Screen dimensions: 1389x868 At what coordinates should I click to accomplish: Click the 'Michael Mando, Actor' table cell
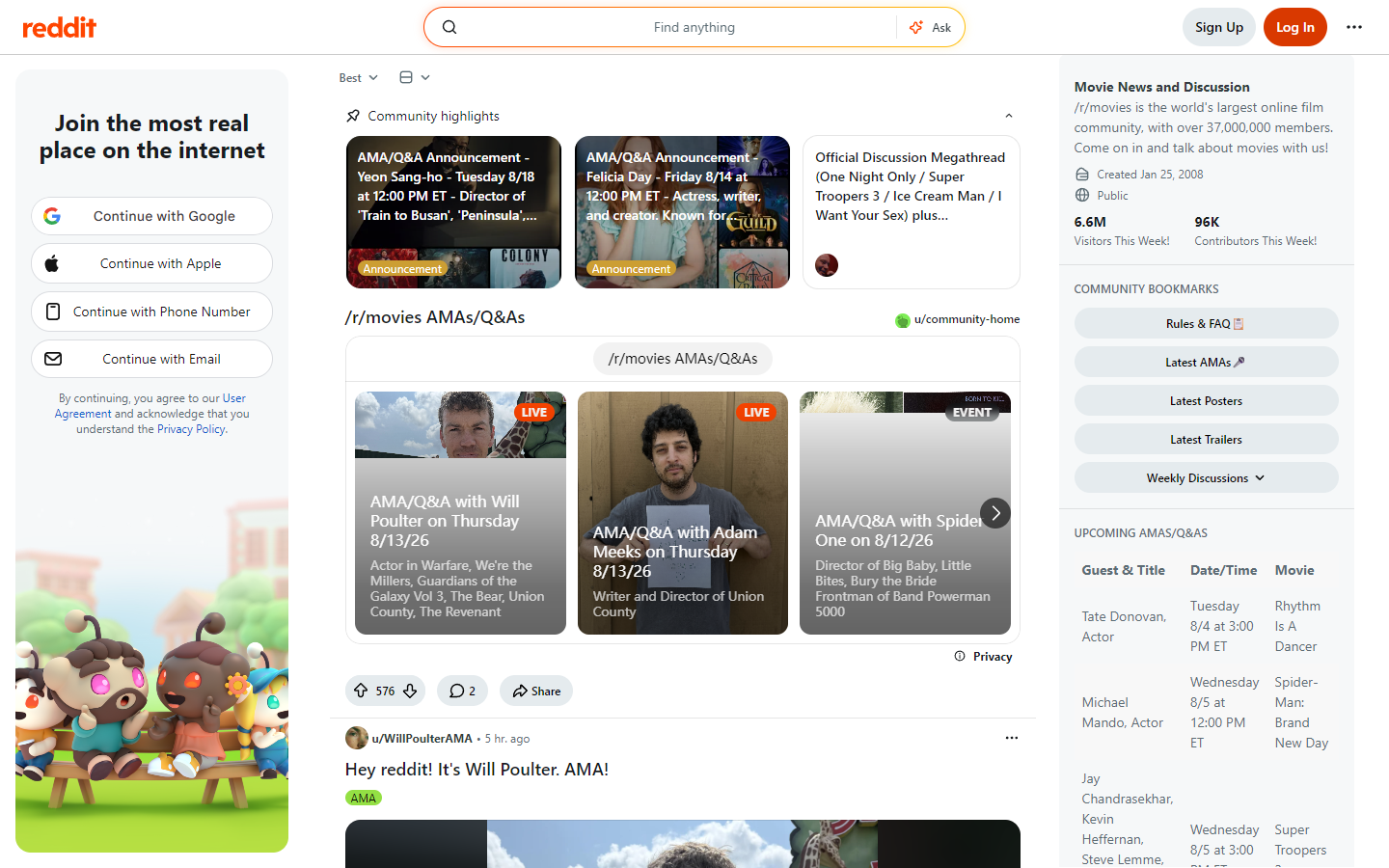tap(1125, 713)
